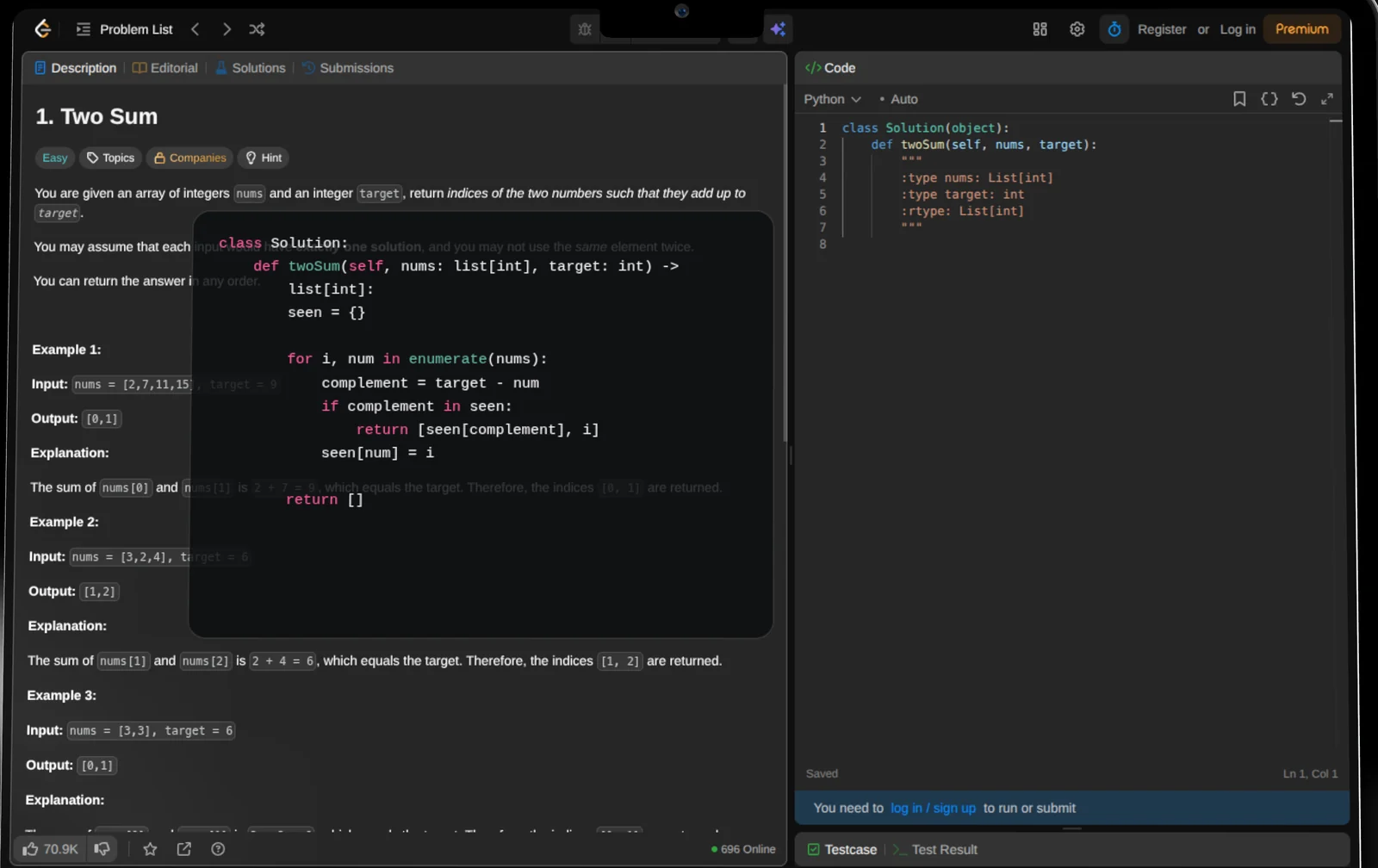The image size is (1378, 868).
Task: Click the Code panel header
Action: tap(830, 68)
